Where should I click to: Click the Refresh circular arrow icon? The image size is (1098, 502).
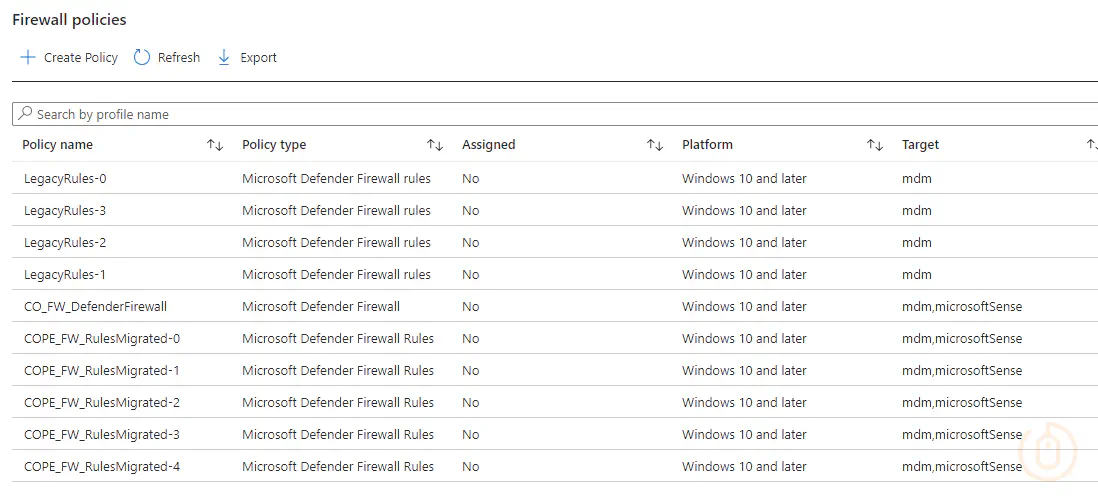click(x=142, y=57)
